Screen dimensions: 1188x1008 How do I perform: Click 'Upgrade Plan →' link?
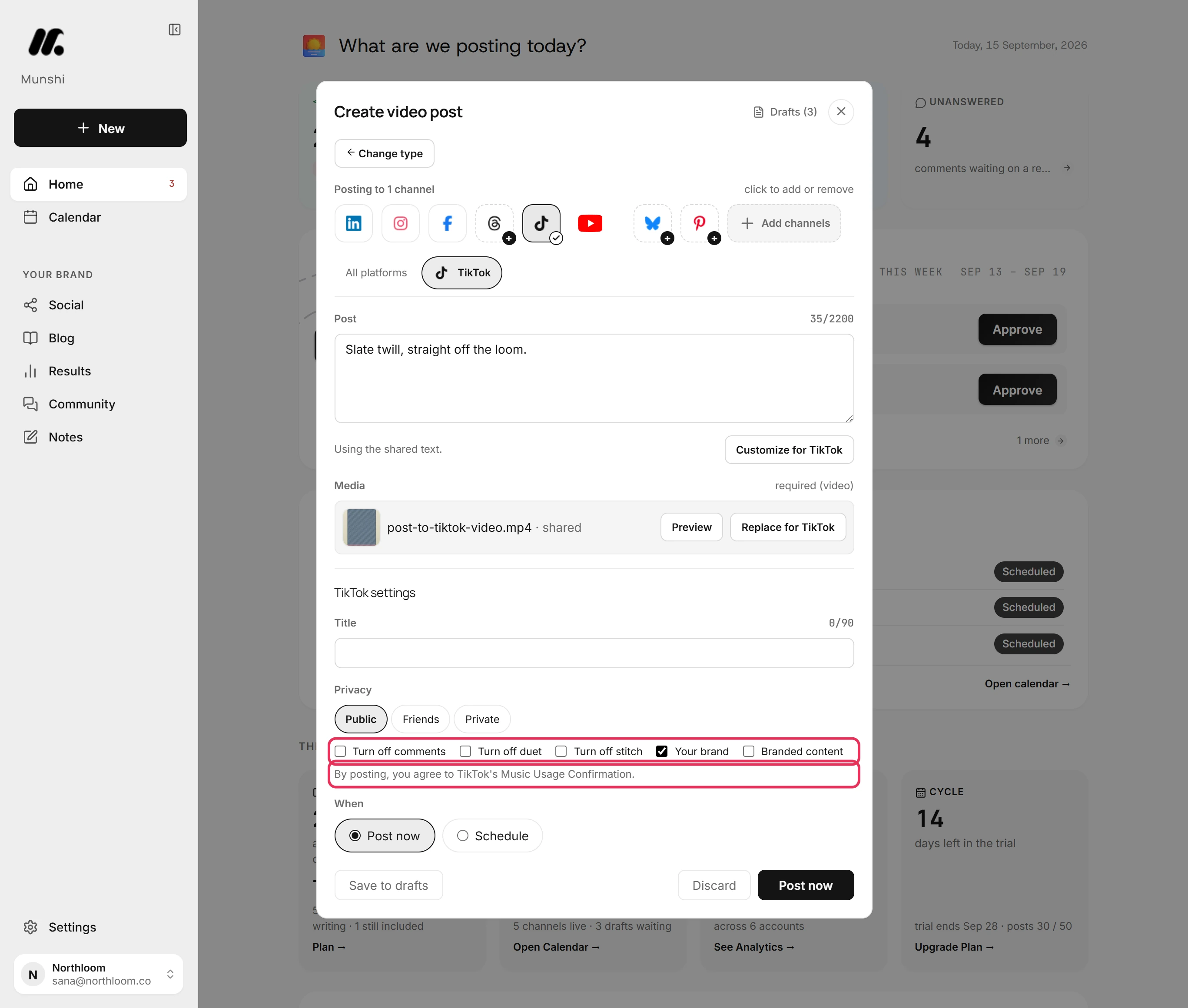pos(954,947)
